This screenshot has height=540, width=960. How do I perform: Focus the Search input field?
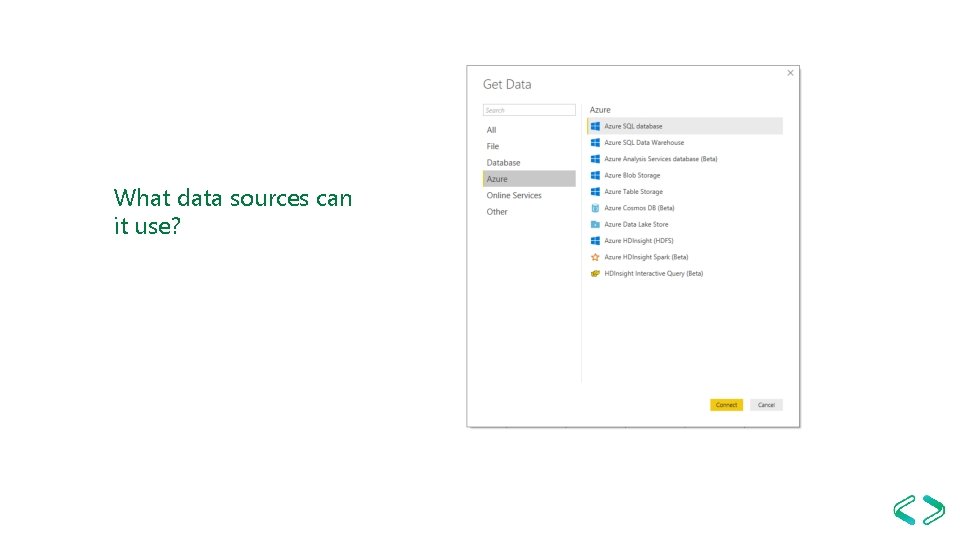(529, 110)
